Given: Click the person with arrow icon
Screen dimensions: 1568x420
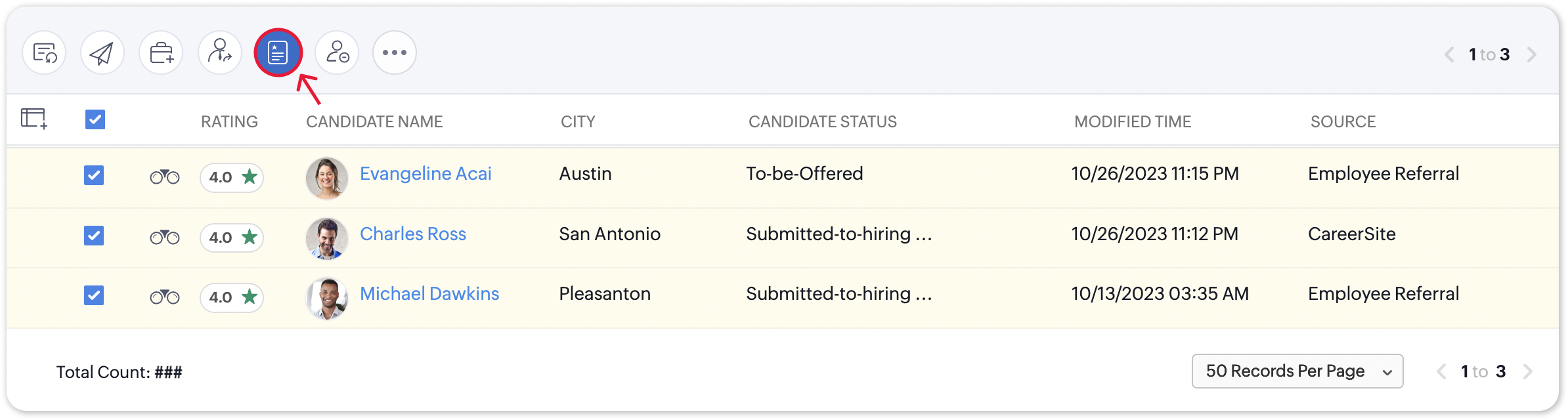Looking at the screenshot, I should click(x=220, y=52).
